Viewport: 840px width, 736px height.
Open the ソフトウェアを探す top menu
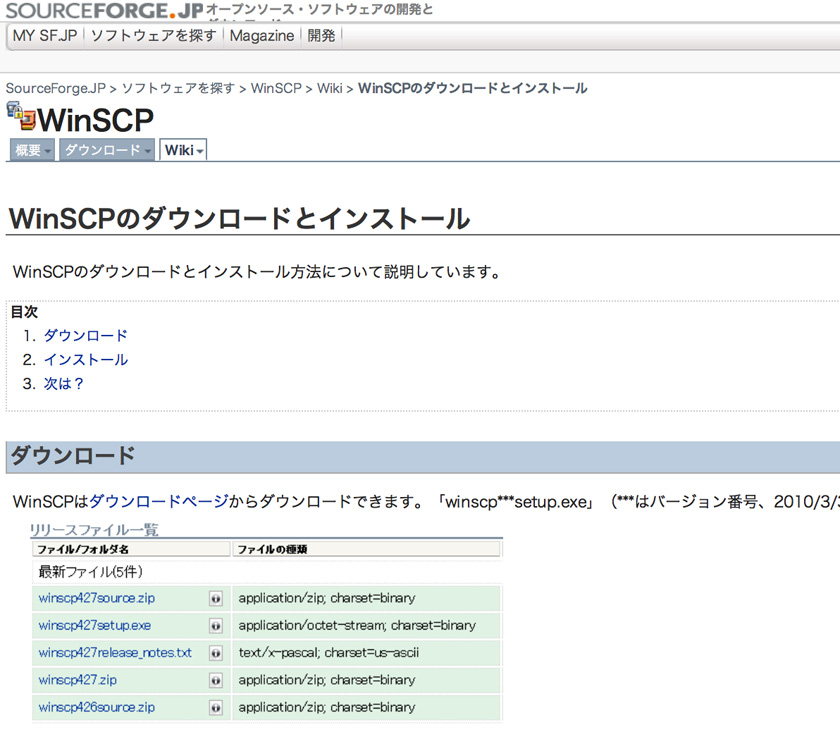153,36
